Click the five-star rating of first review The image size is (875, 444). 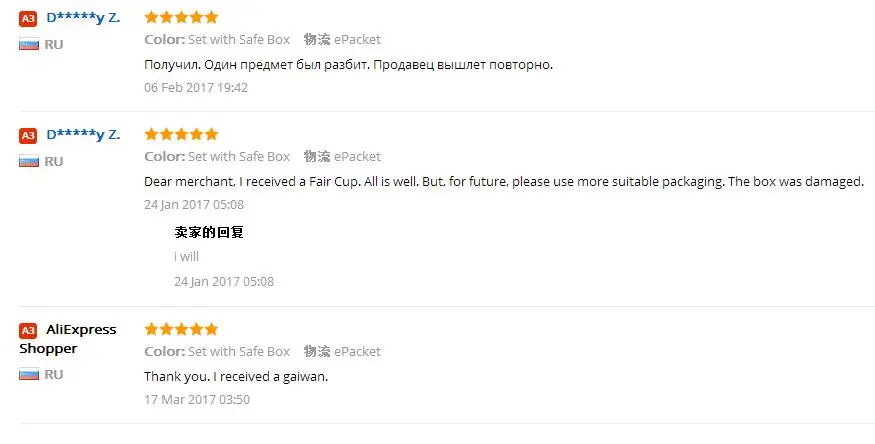pos(181,17)
